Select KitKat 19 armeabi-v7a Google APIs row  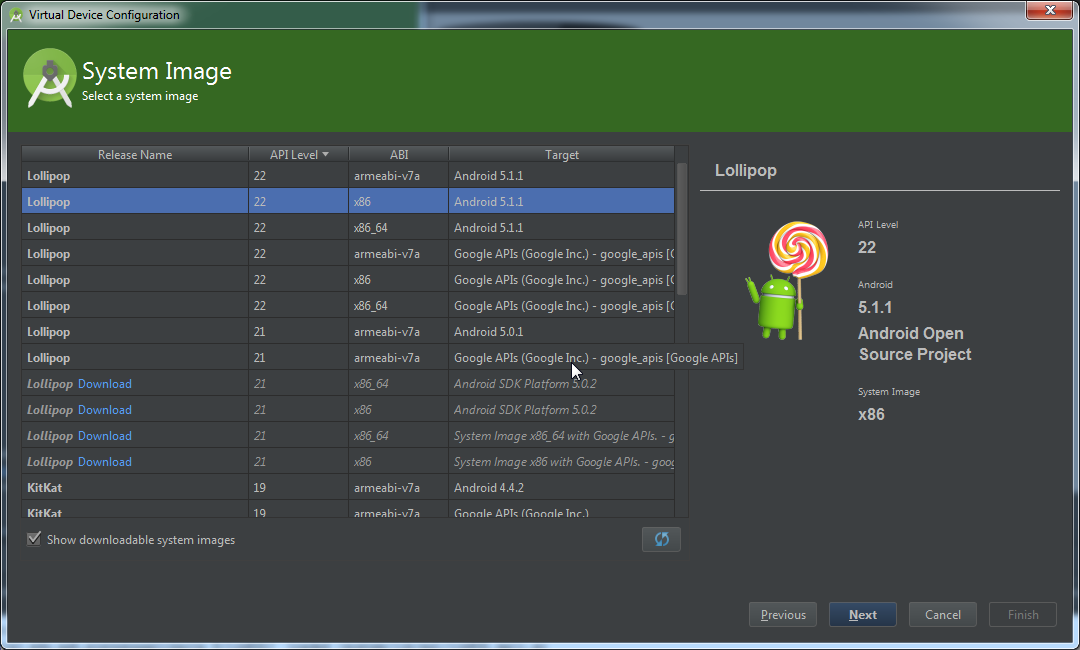348,510
